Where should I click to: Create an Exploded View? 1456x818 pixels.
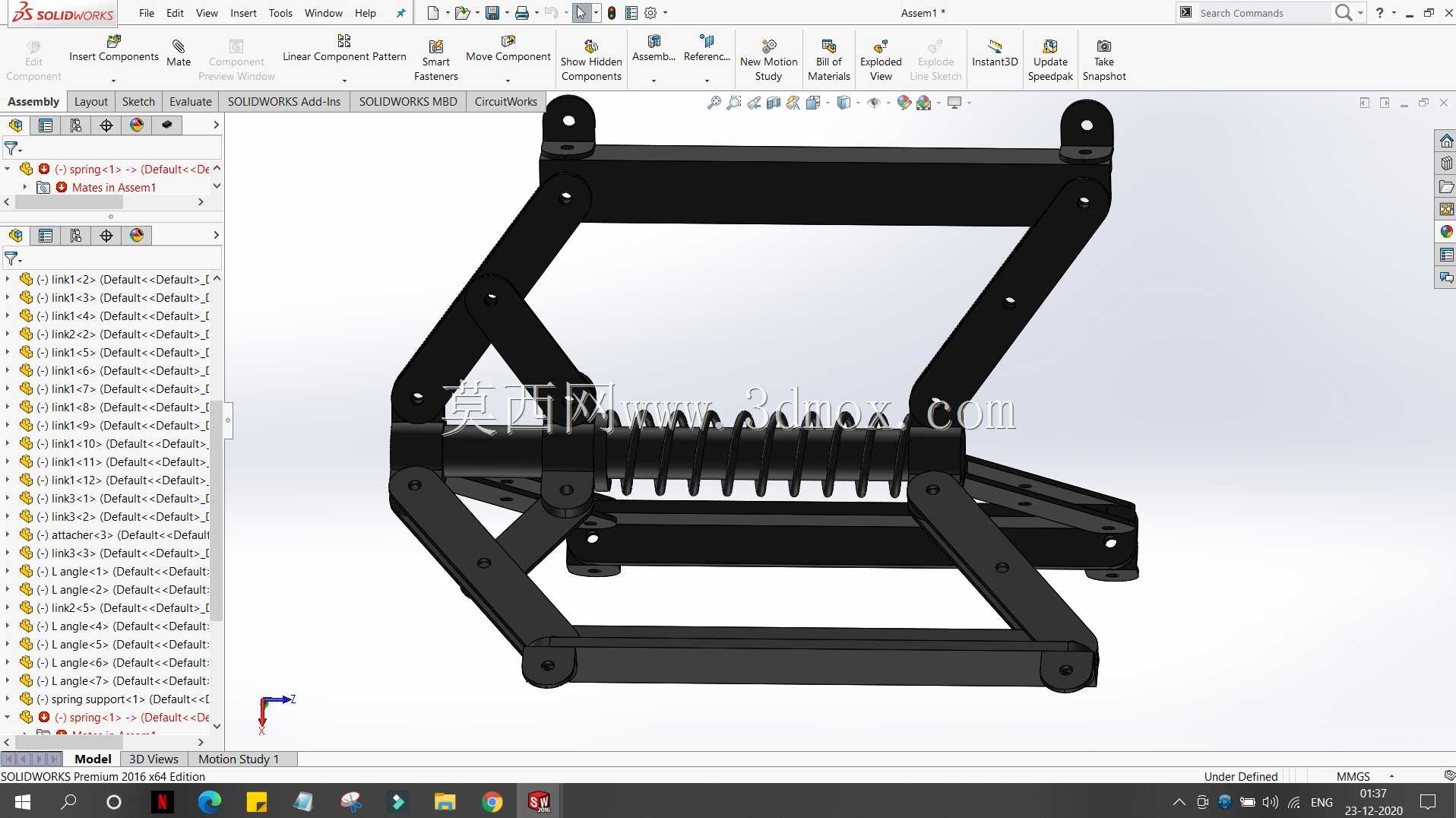click(x=881, y=61)
